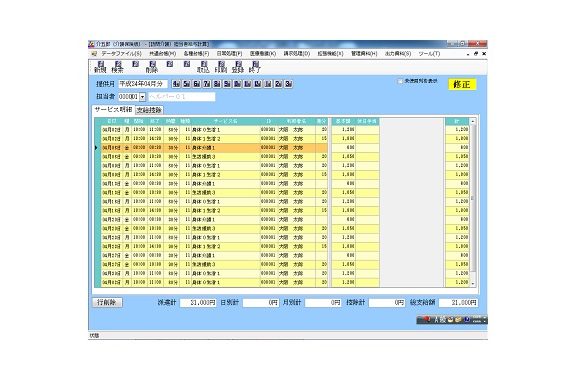Screen dimensions: 575x380
Task: Select the 10月 month button
Action: [238, 84]
